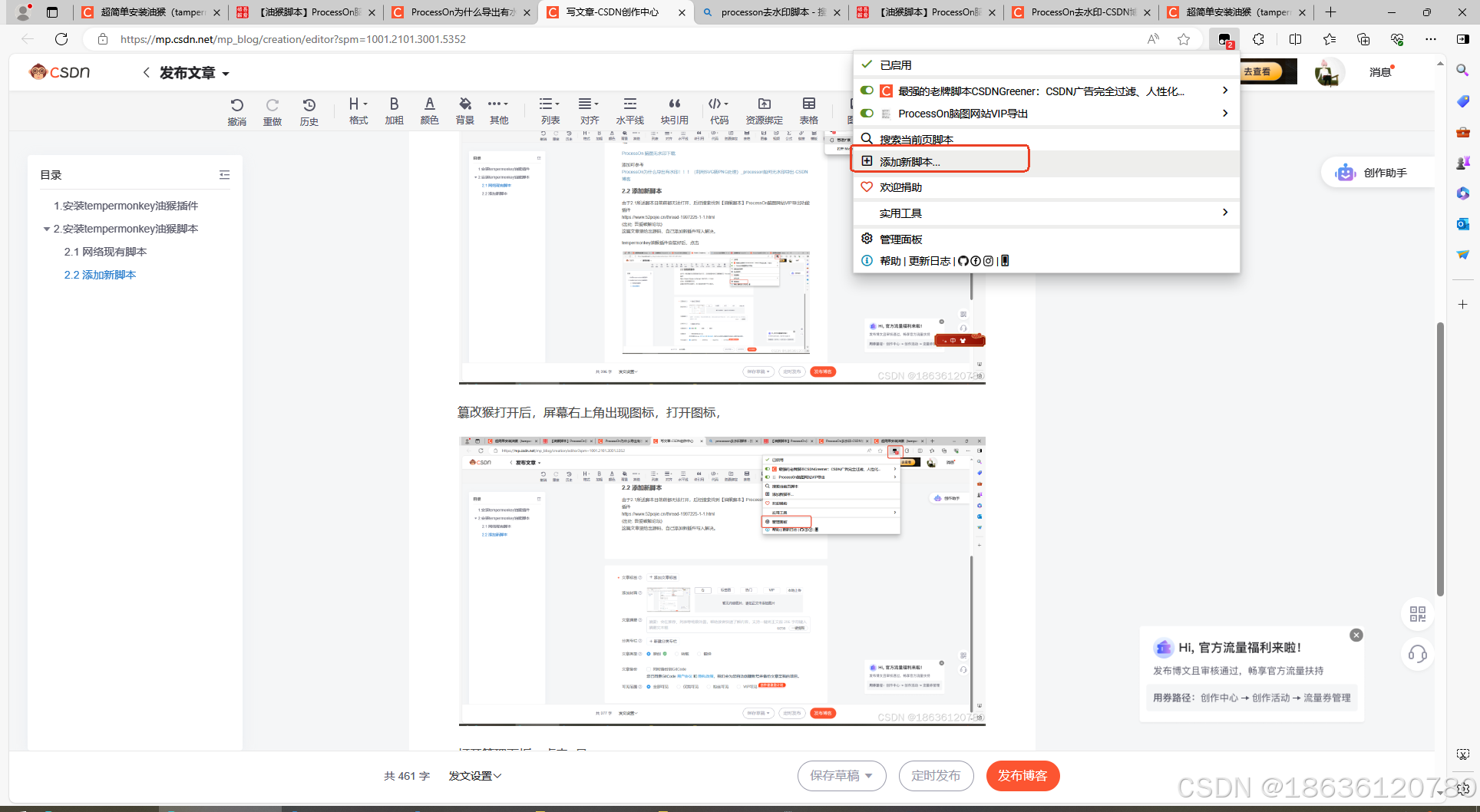This screenshot has width=1480, height=812.
Task: Add page to favorites star icon
Action: click(1184, 39)
